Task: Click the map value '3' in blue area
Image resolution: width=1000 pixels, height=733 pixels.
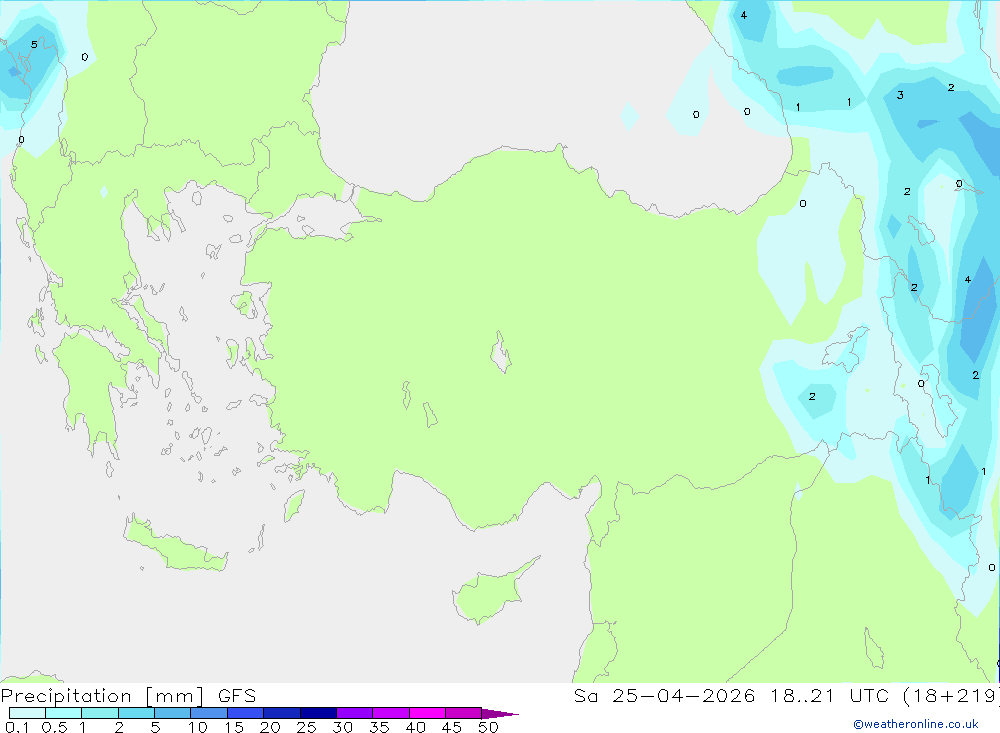Action: (x=900, y=95)
